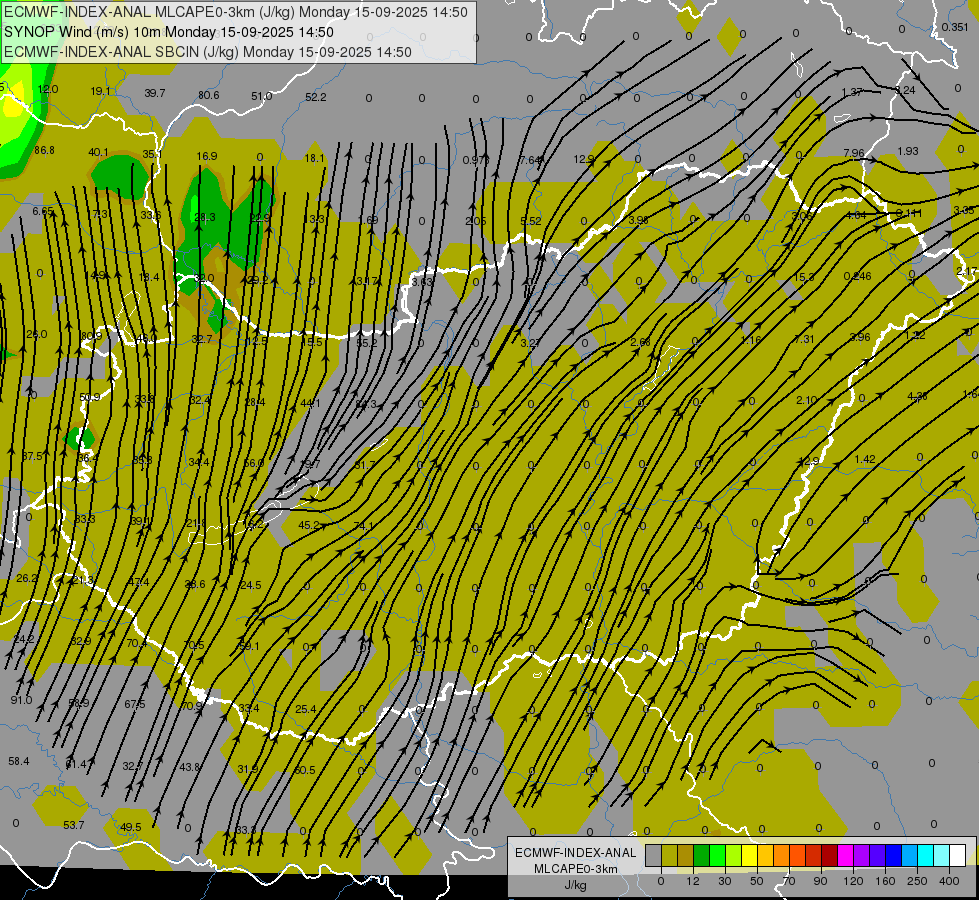The width and height of the screenshot is (979, 900).
Task: Click the map value '16.9'
Action: 207,156
